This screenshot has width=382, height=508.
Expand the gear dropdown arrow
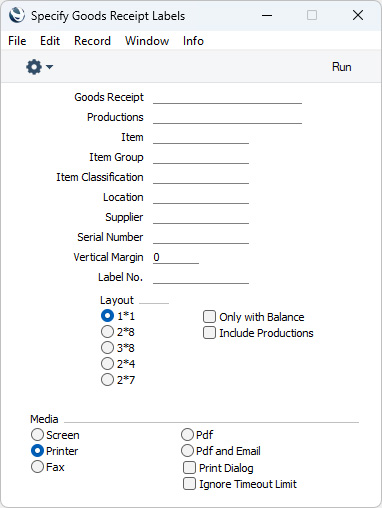point(49,67)
